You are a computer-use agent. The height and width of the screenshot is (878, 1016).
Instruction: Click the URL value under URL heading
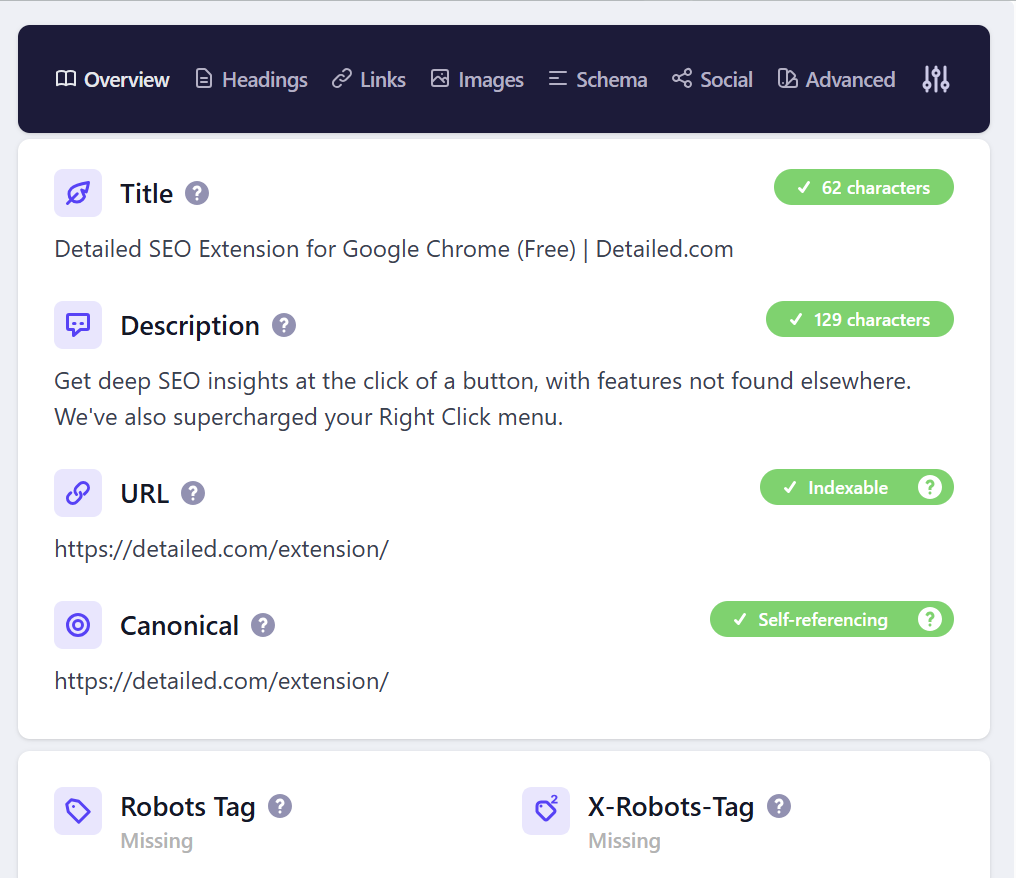click(222, 549)
